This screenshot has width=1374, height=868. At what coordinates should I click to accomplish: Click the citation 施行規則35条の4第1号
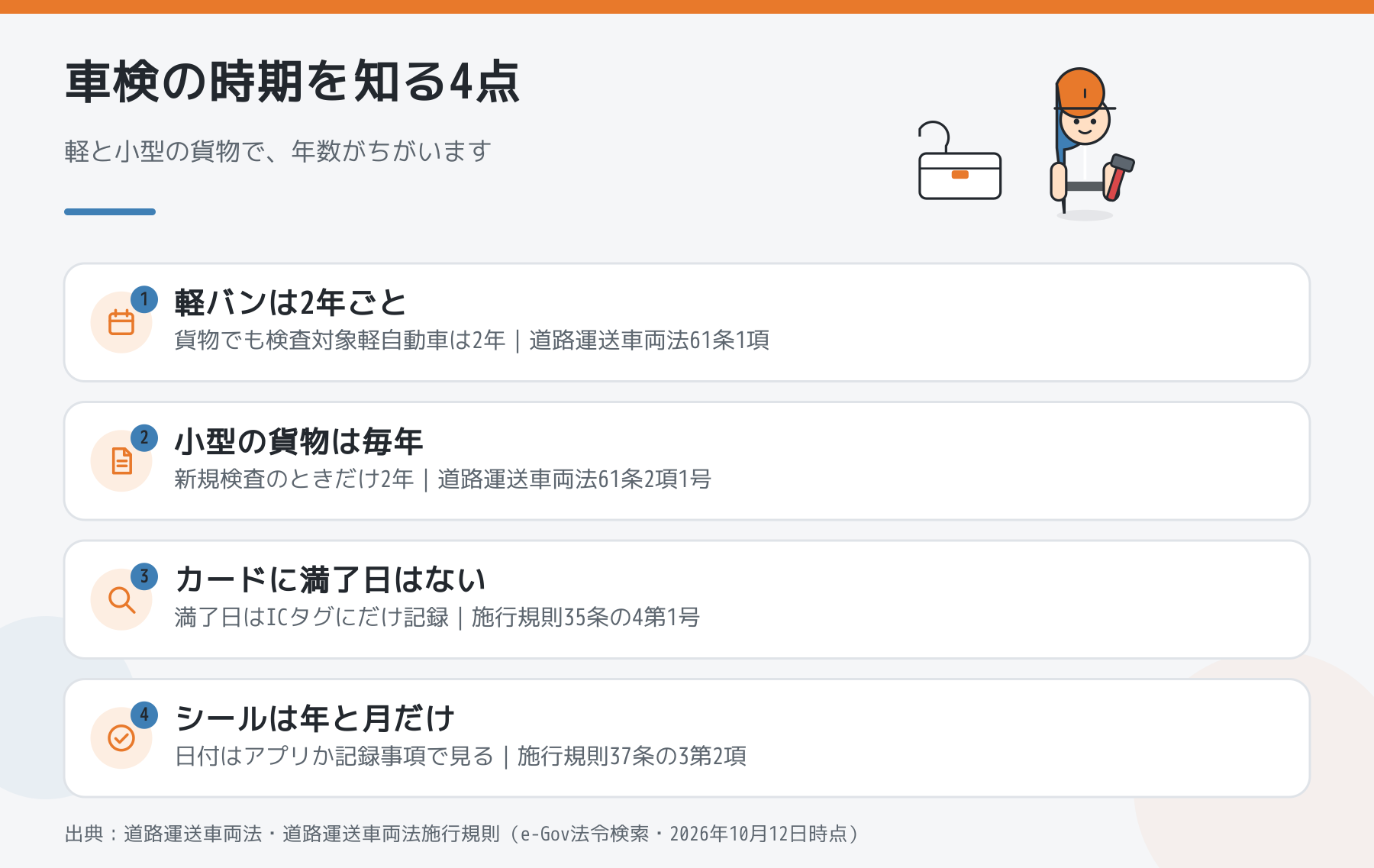(585, 618)
